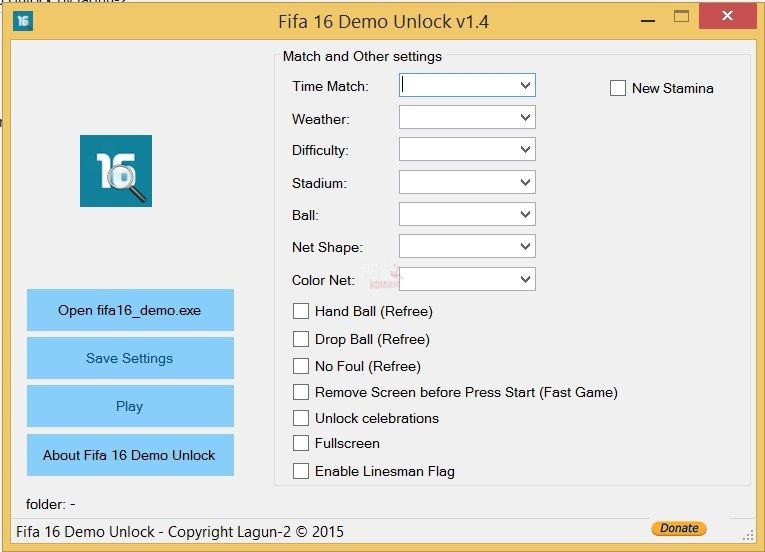This screenshot has width=765, height=552.
Task: Tick the Hand Ball (Refree) checkbox
Action: pyautogui.click(x=301, y=311)
